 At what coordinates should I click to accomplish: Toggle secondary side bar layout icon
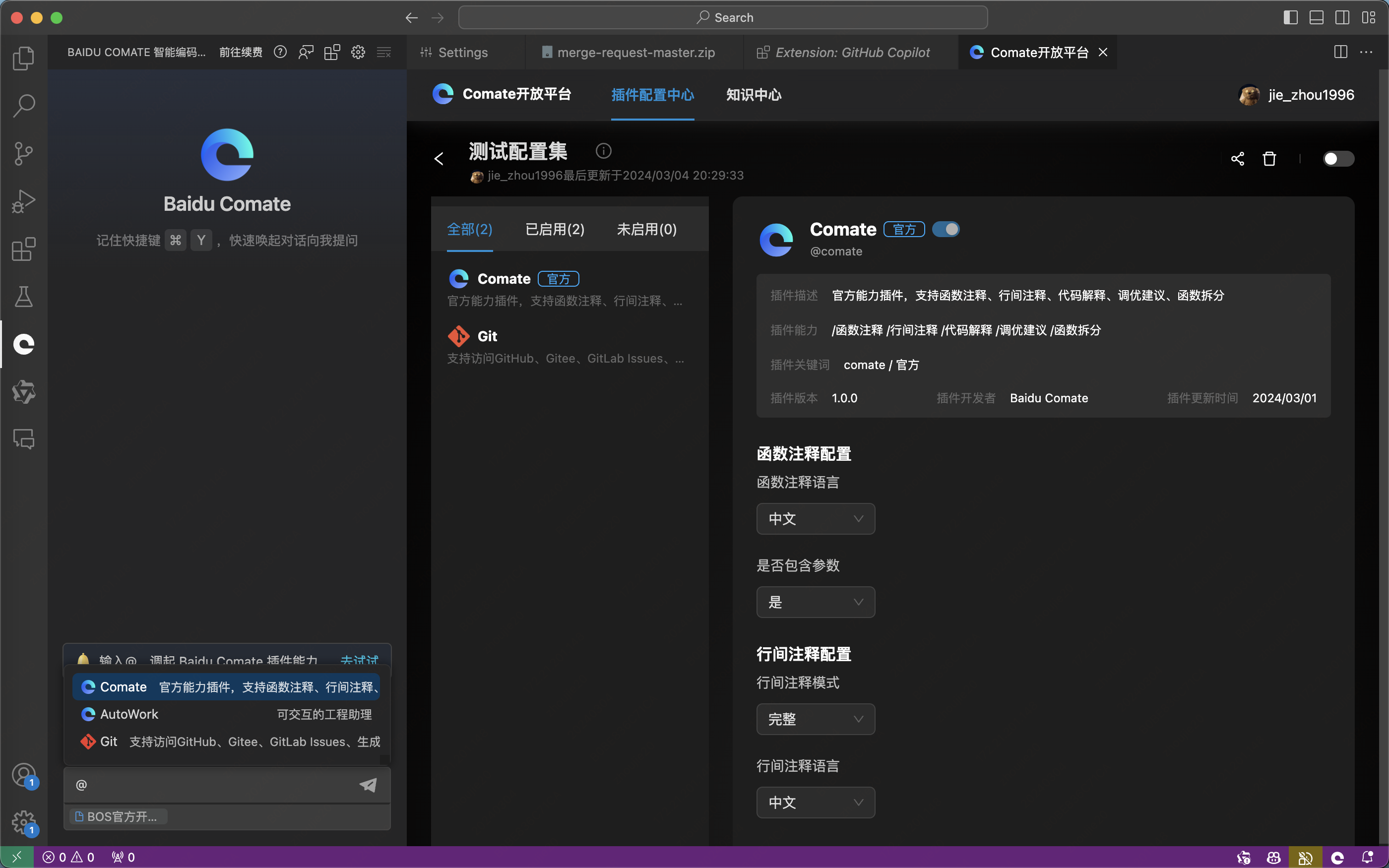pos(1342,18)
